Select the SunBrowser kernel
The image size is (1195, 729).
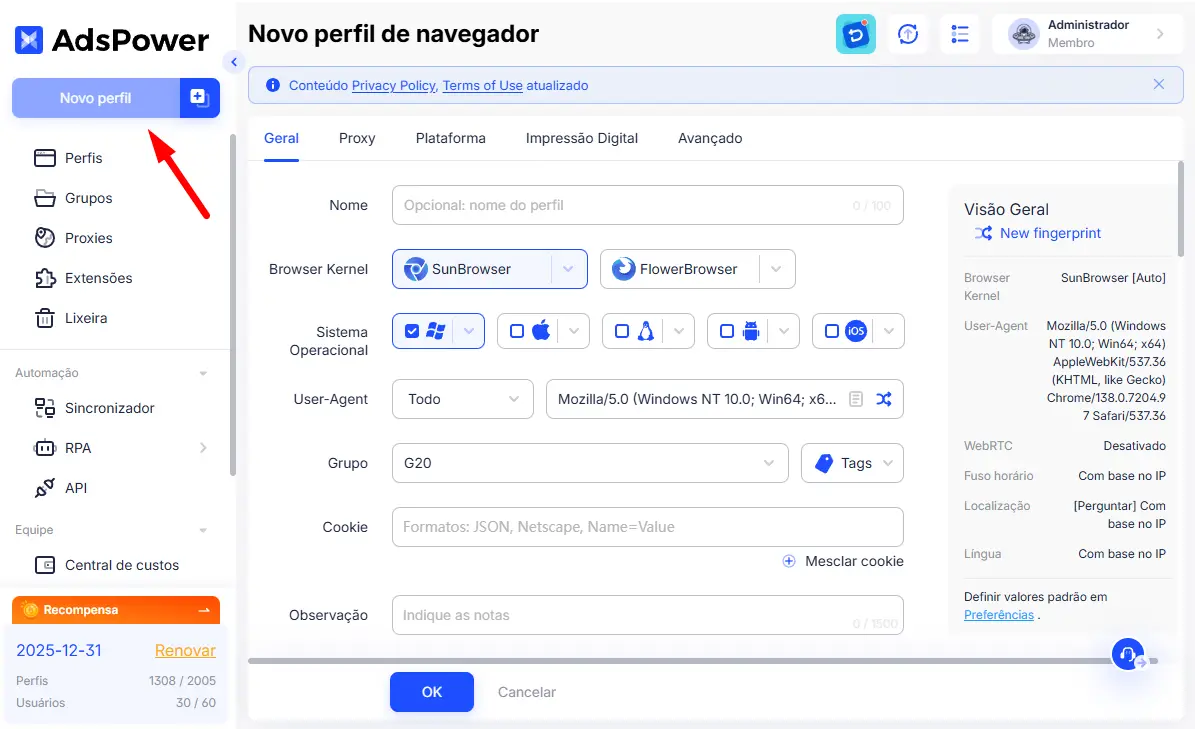[473, 269]
